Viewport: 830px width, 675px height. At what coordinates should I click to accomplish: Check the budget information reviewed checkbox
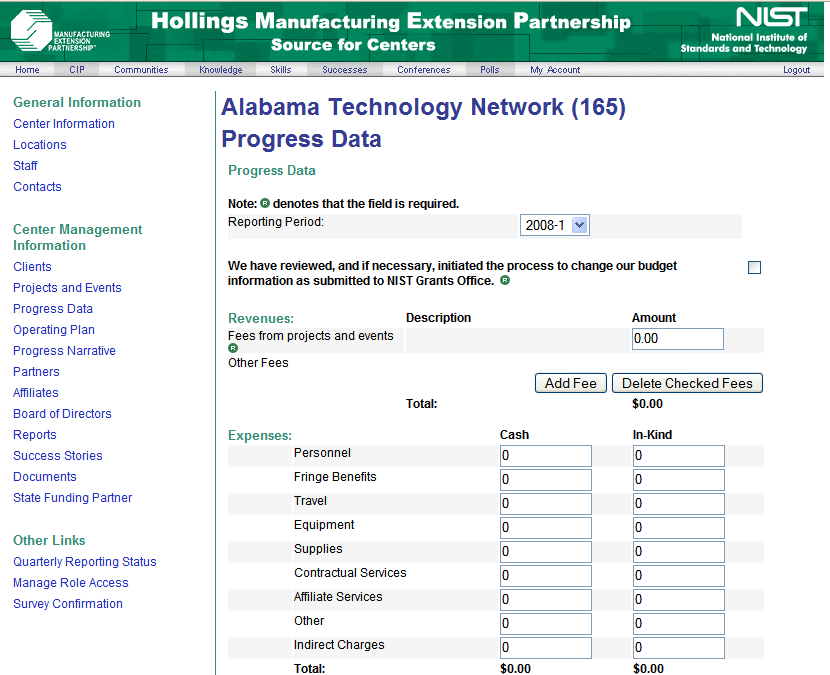click(754, 267)
